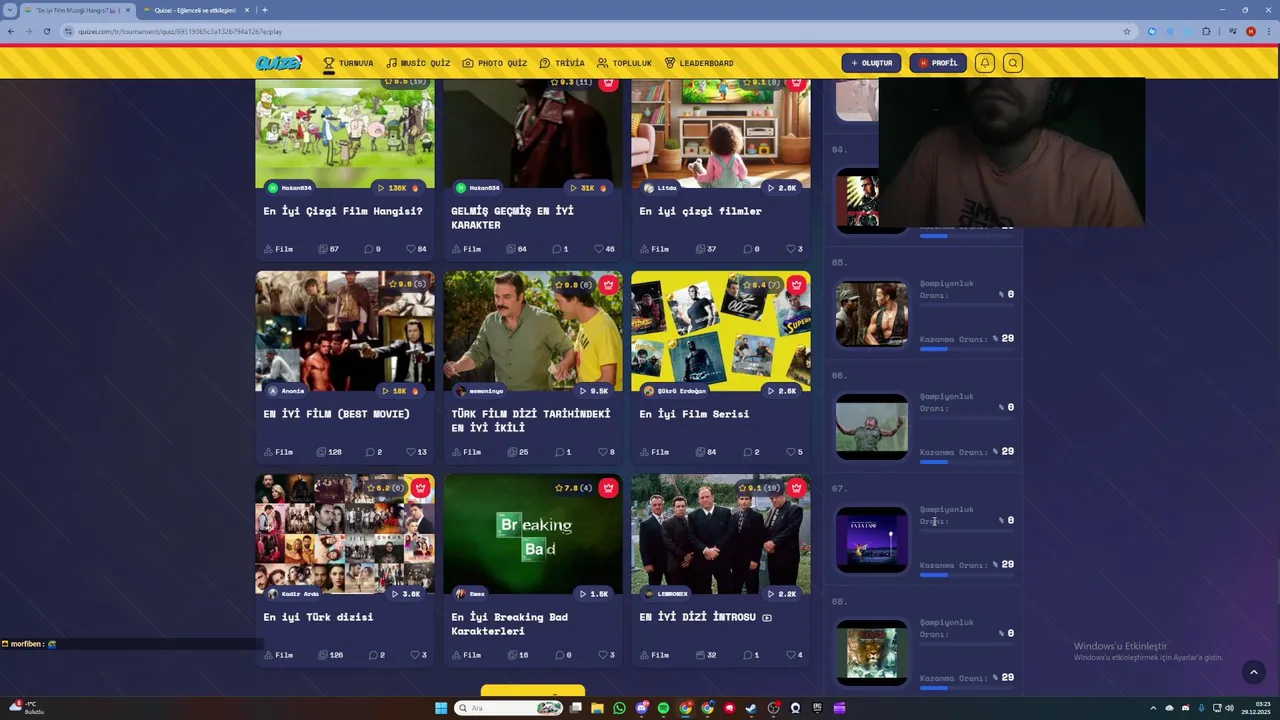Click ranking item 67 La La Land thumbnail
The width and height of the screenshot is (1280, 720).
872,540
